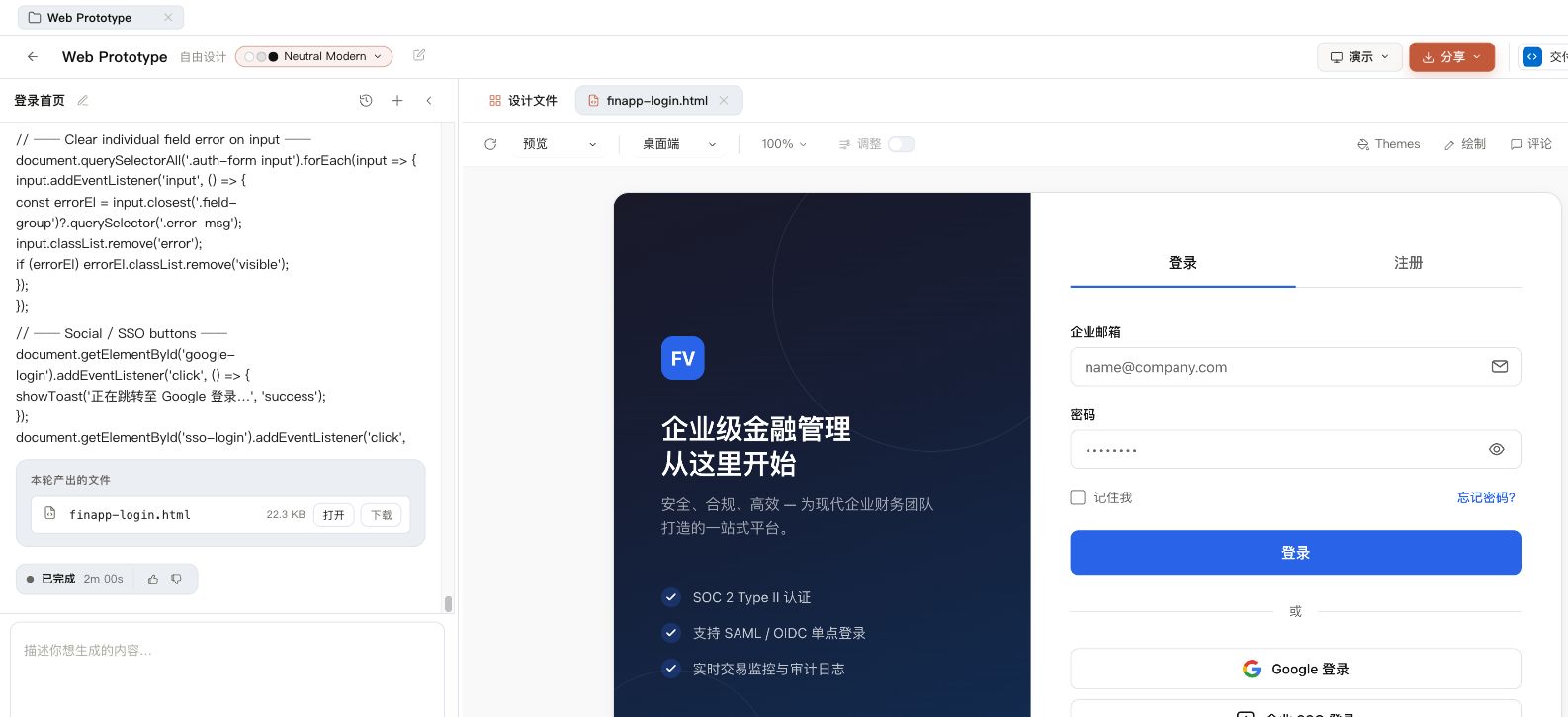This screenshot has width=1568, height=717.
Task: Click the mail icon in email field
Action: (x=1500, y=367)
